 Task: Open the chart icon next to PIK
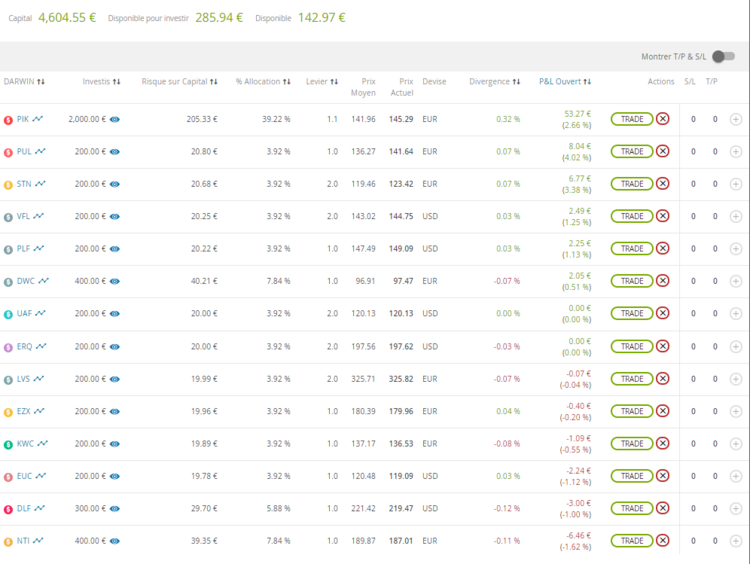pyautogui.click(x=38, y=119)
